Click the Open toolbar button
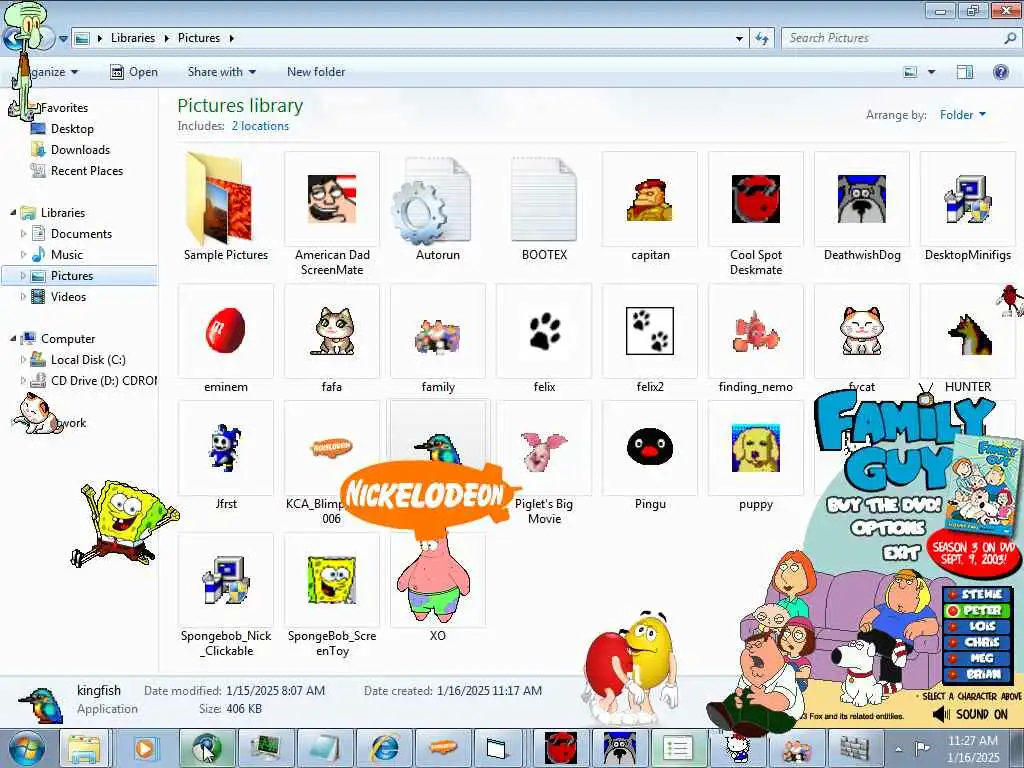This screenshot has width=1024, height=768. click(x=134, y=72)
